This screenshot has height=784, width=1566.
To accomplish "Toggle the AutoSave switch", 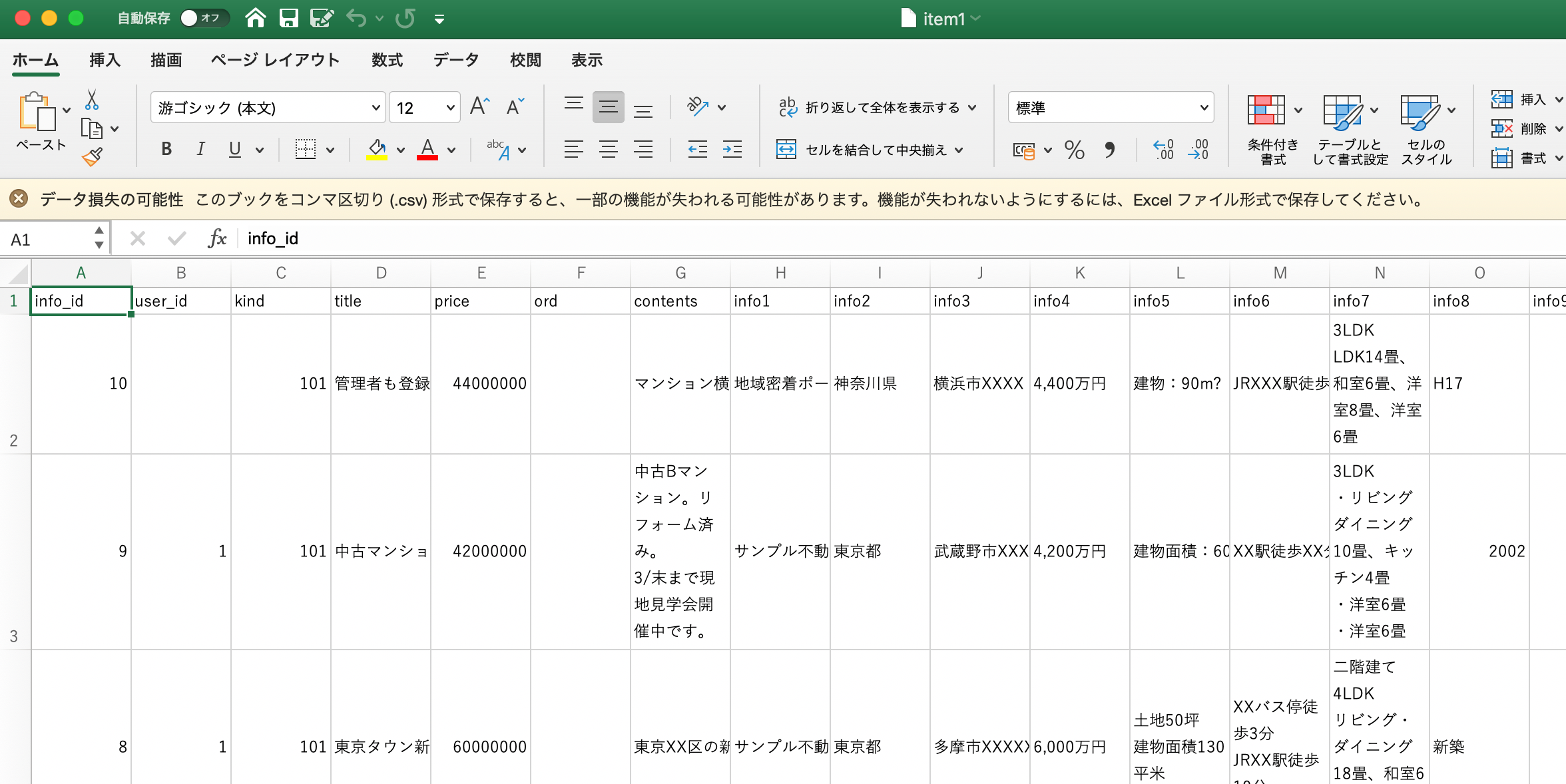I will coord(204,18).
